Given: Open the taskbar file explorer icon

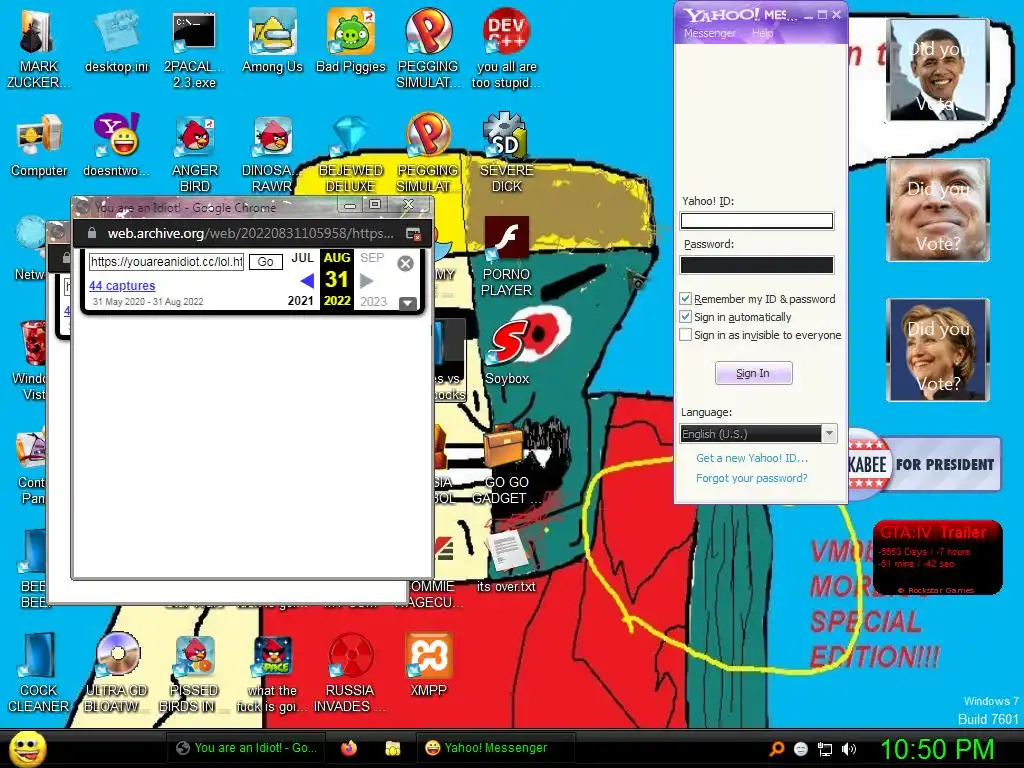Looking at the screenshot, I should click(392, 748).
